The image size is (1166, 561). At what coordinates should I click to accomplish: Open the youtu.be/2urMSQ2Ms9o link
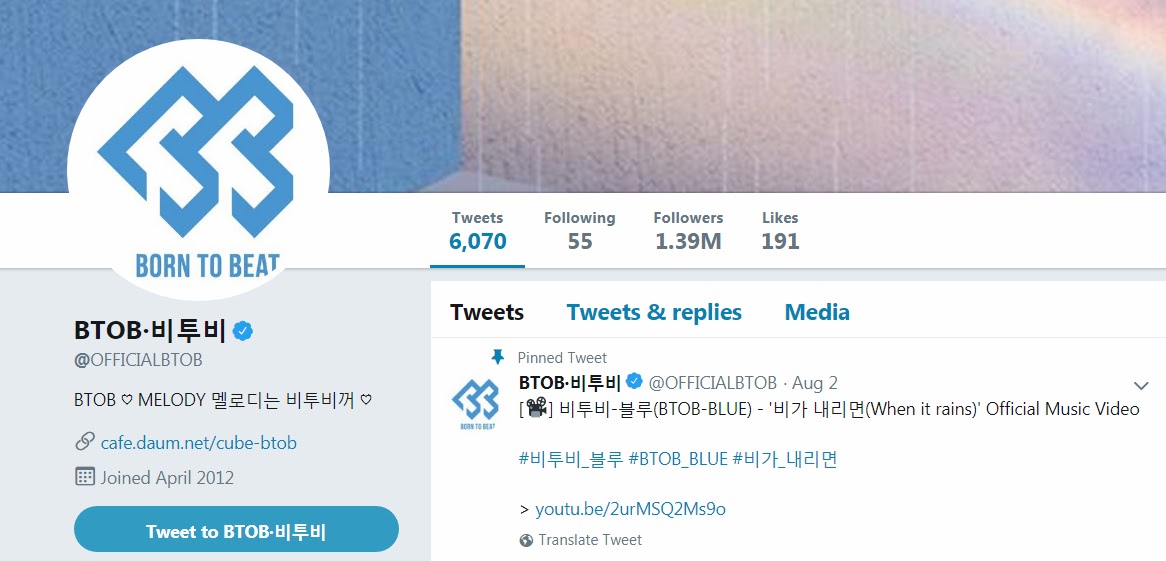(631, 509)
